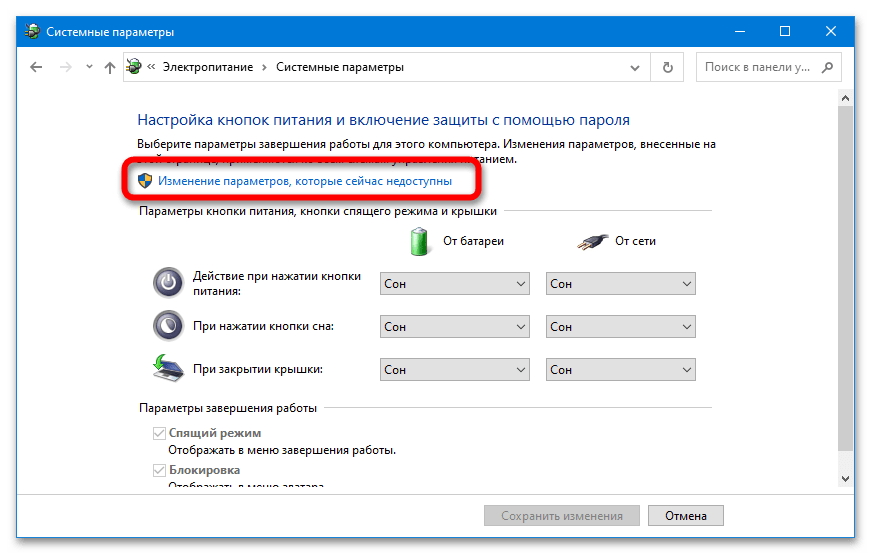Click the При закрытии крышки label
871x554 pixels.
[258, 369]
